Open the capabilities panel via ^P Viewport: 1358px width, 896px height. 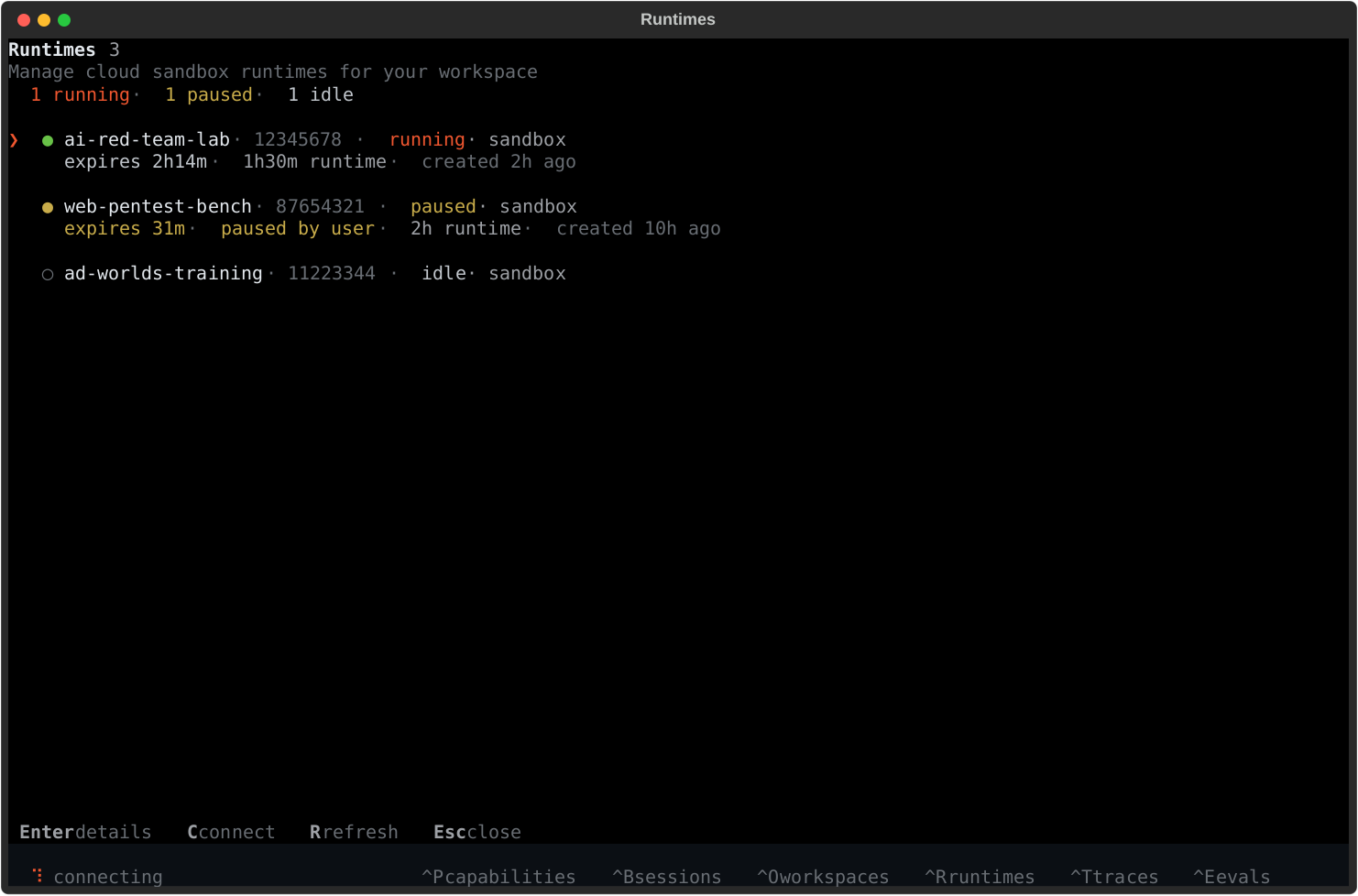coord(498,876)
